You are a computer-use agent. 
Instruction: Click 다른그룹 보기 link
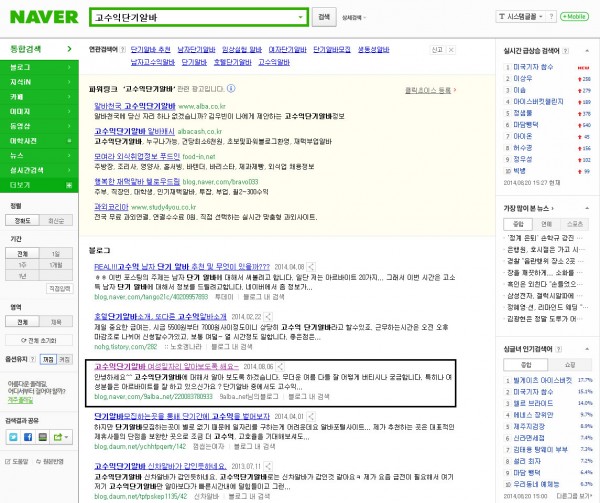[x=573, y=496]
